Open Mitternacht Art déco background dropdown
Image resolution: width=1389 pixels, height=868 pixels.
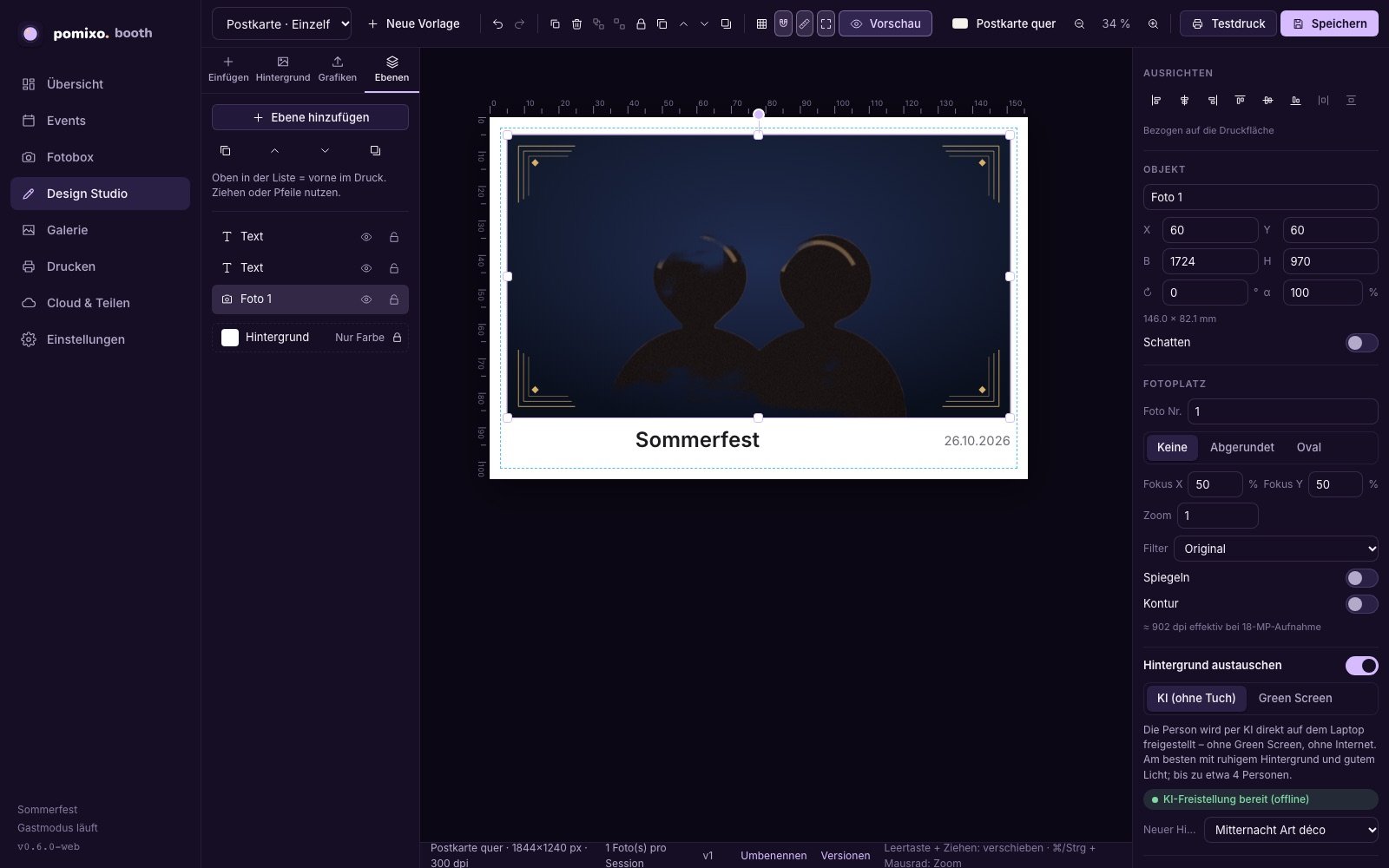tap(1291, 830)
